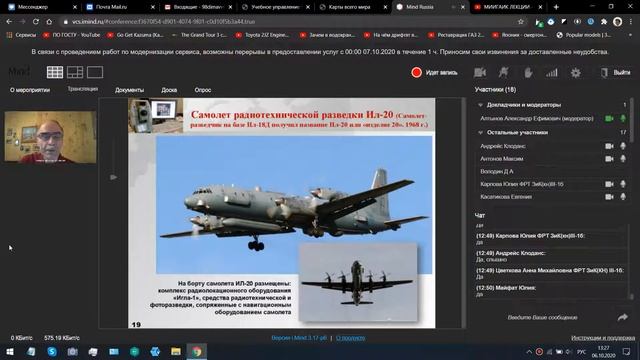Open Инструкции и поддержка link
This screenshot has width=640, height=360.
point(603,338)
